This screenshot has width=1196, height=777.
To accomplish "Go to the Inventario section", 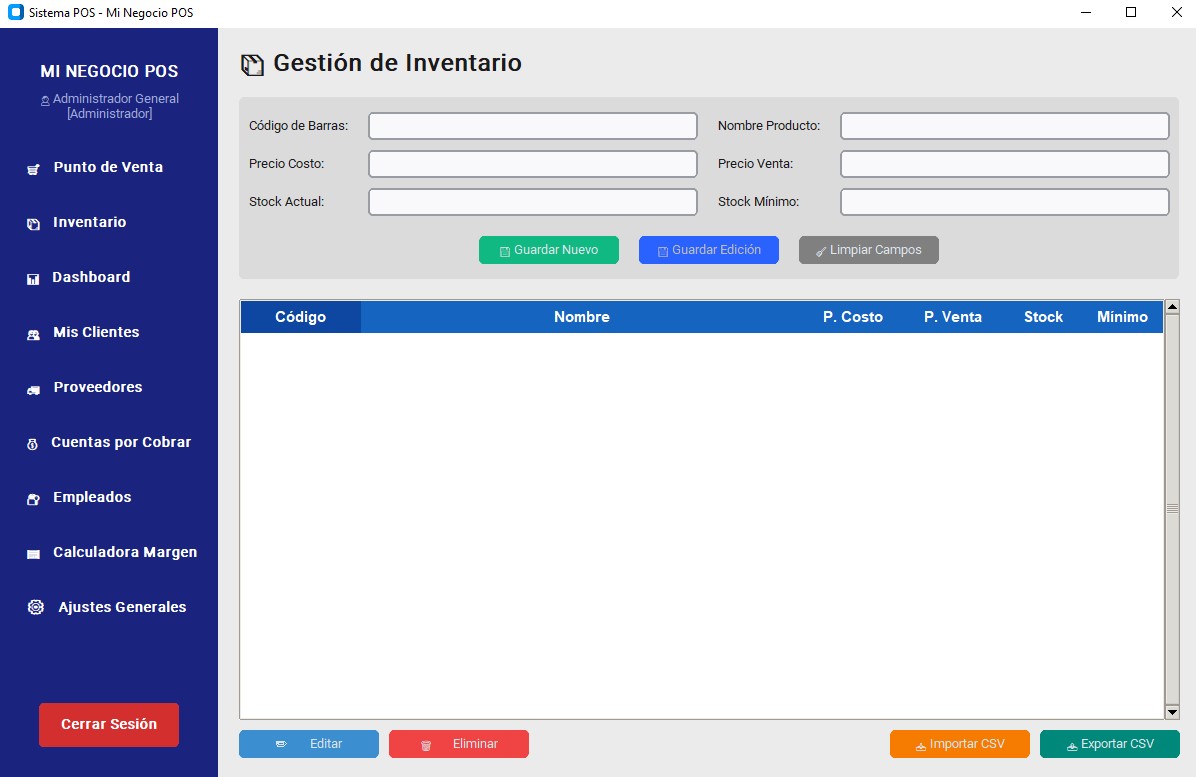I will tap(89, 222).
